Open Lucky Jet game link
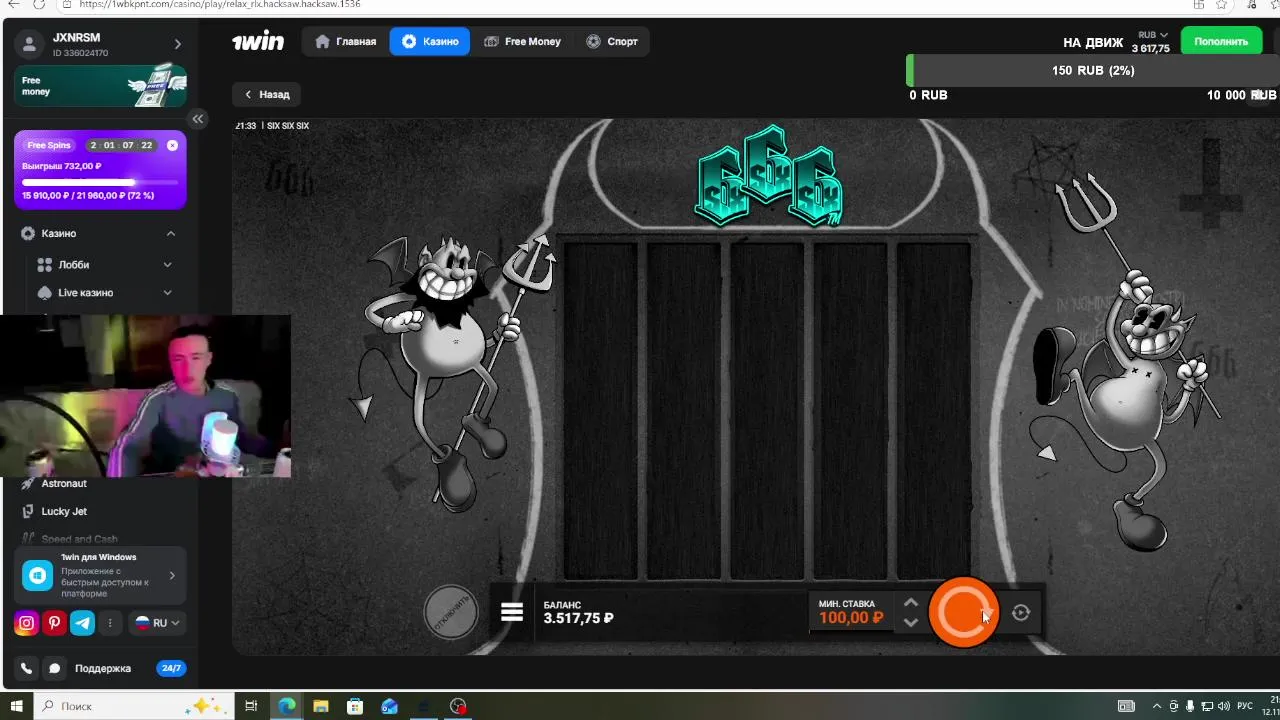Image resolution: width=1280 pixels, height=720 pixels. coord(64,511)
